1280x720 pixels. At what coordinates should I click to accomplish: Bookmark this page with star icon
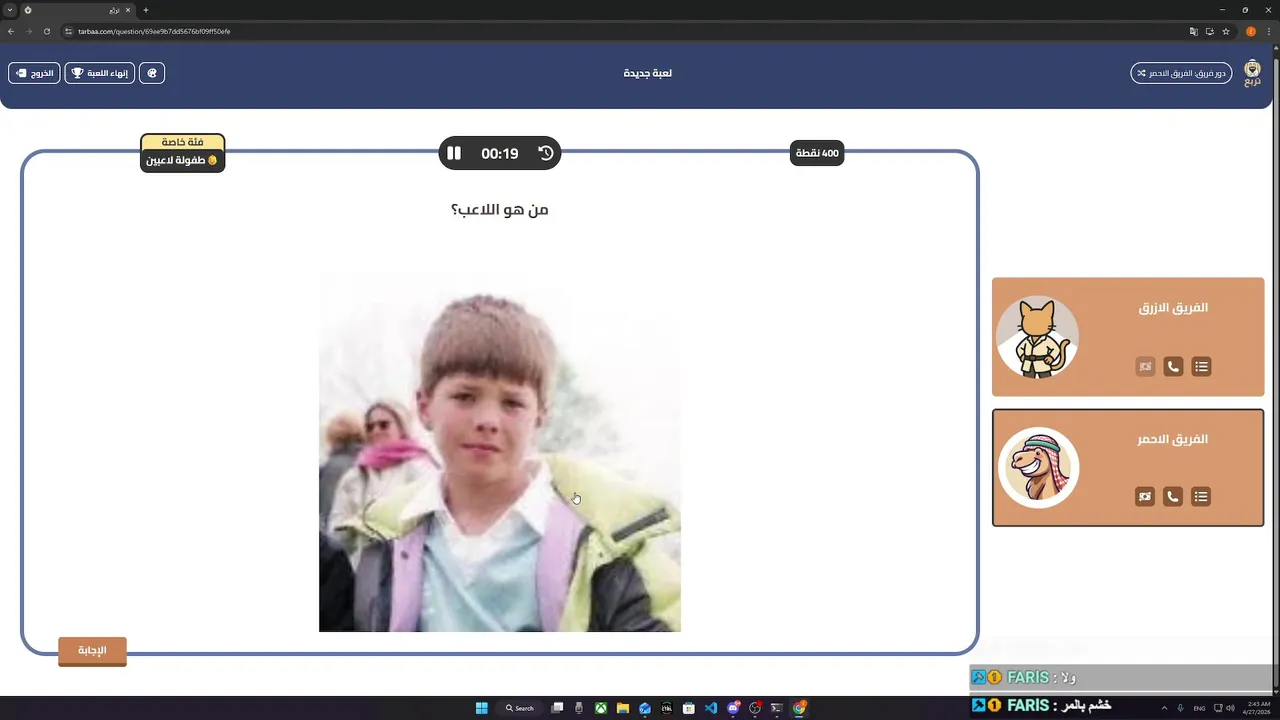[1226, 31]
